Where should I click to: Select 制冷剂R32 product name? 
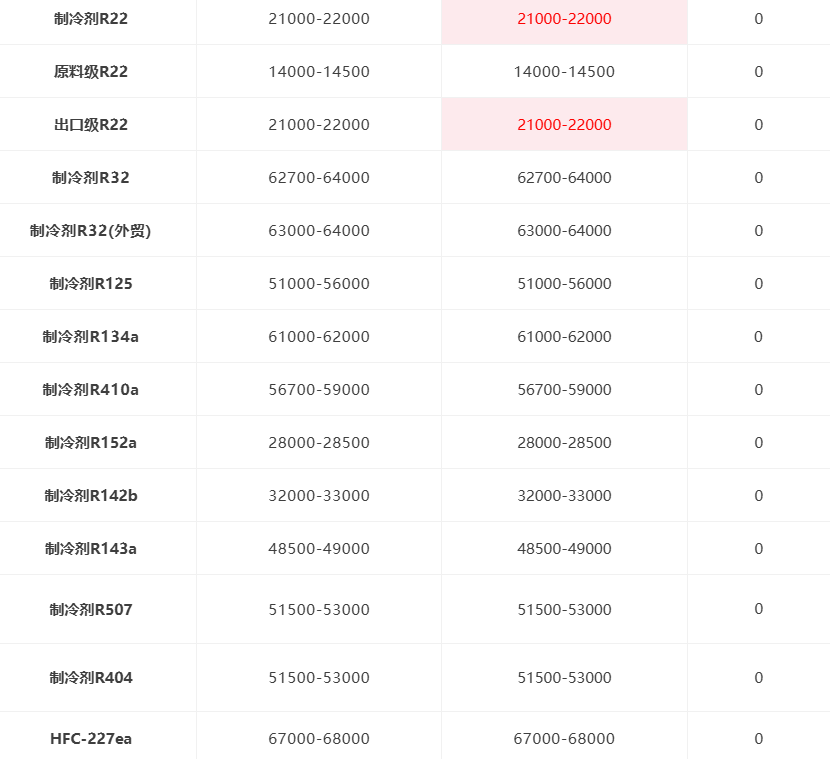(91, 177)
